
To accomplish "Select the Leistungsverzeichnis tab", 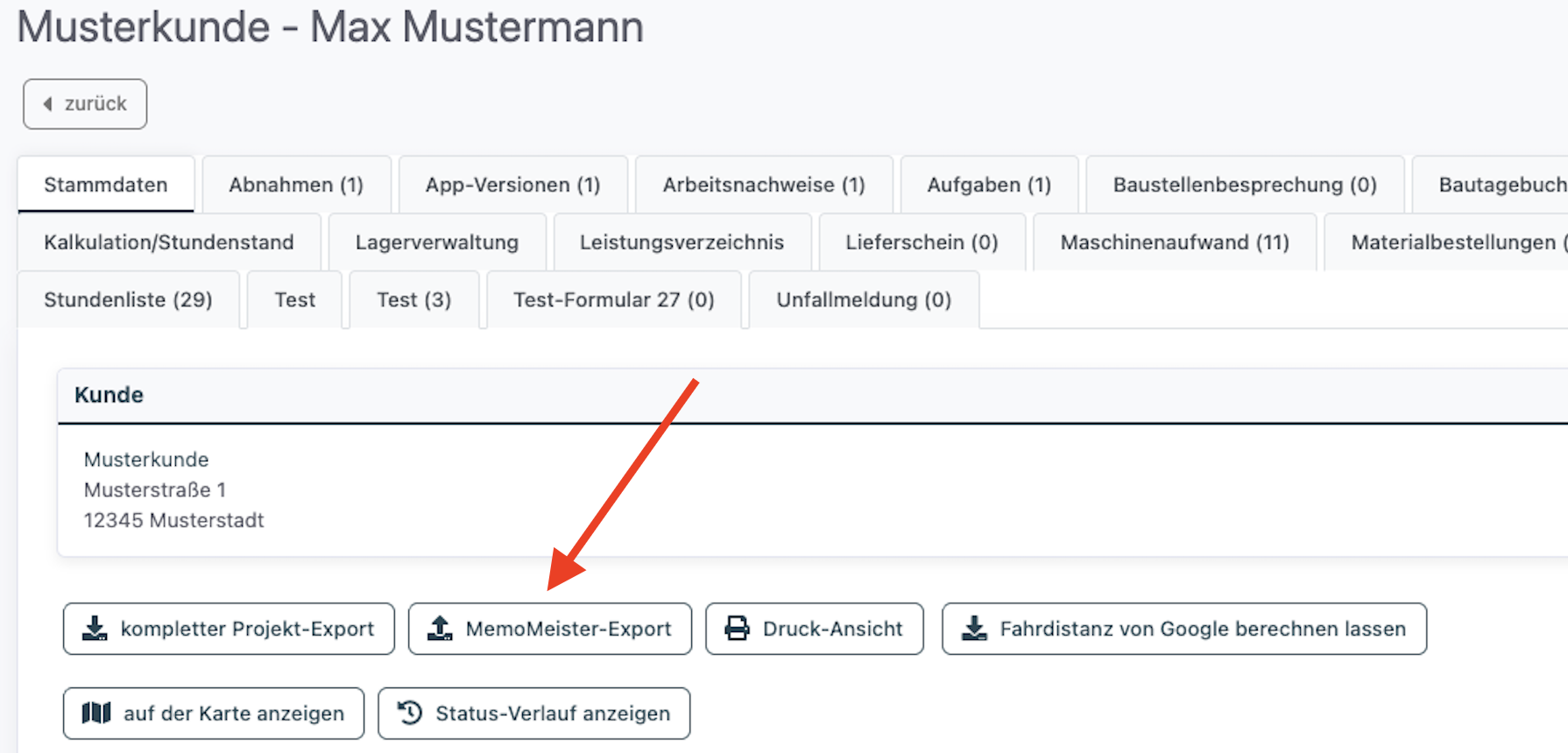I will (682, 243).
